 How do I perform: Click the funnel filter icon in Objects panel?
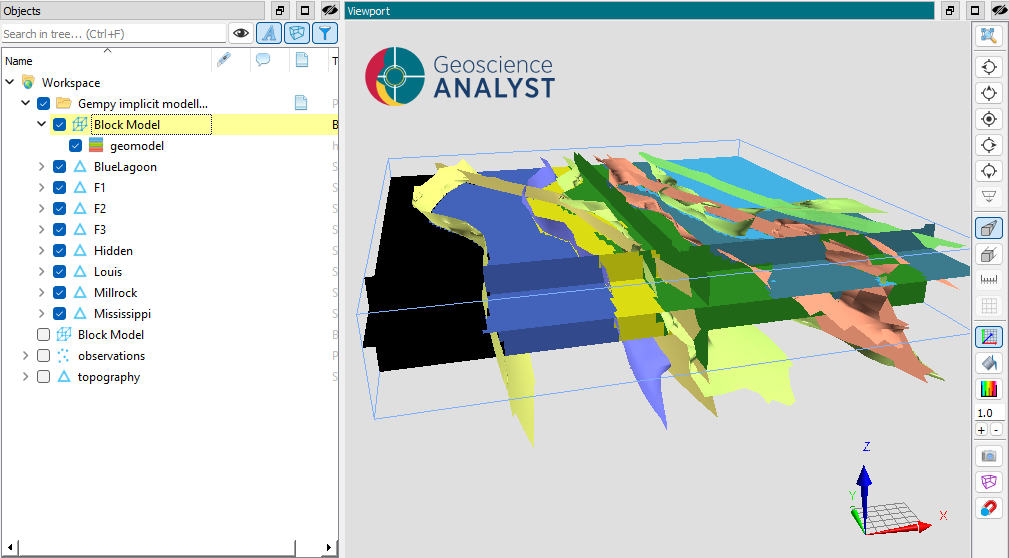(x=324, y=33)
